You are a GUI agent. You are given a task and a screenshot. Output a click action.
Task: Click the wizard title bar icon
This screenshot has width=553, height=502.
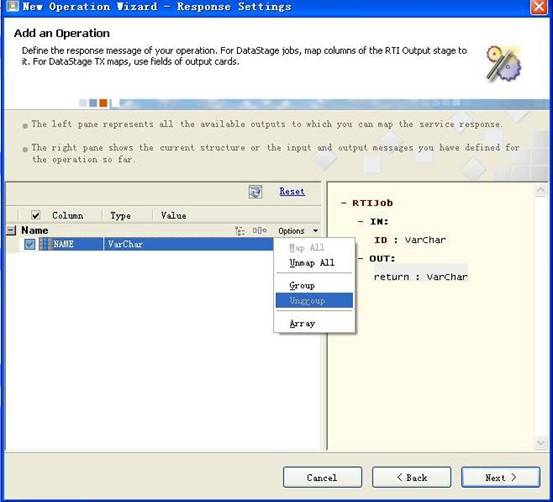tap(12, 6)
